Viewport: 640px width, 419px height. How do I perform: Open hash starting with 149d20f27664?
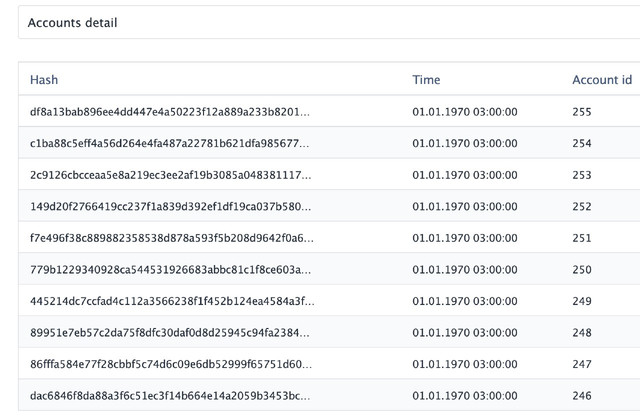click(x=170, y=206)
